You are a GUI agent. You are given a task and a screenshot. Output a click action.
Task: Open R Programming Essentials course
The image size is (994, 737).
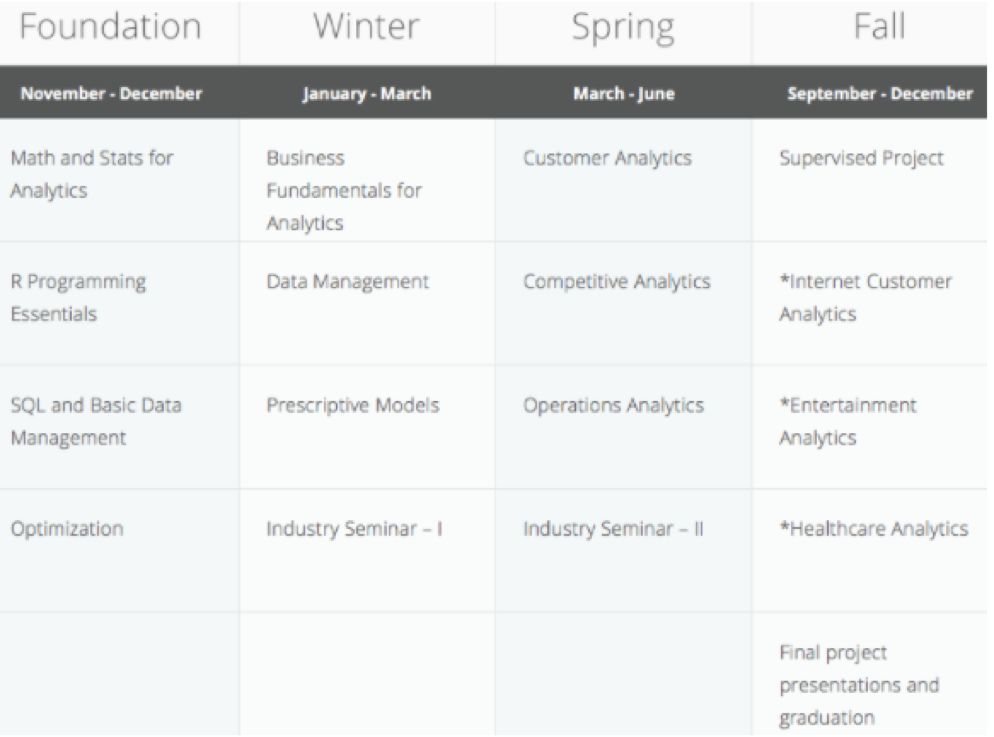pos(78,298)
